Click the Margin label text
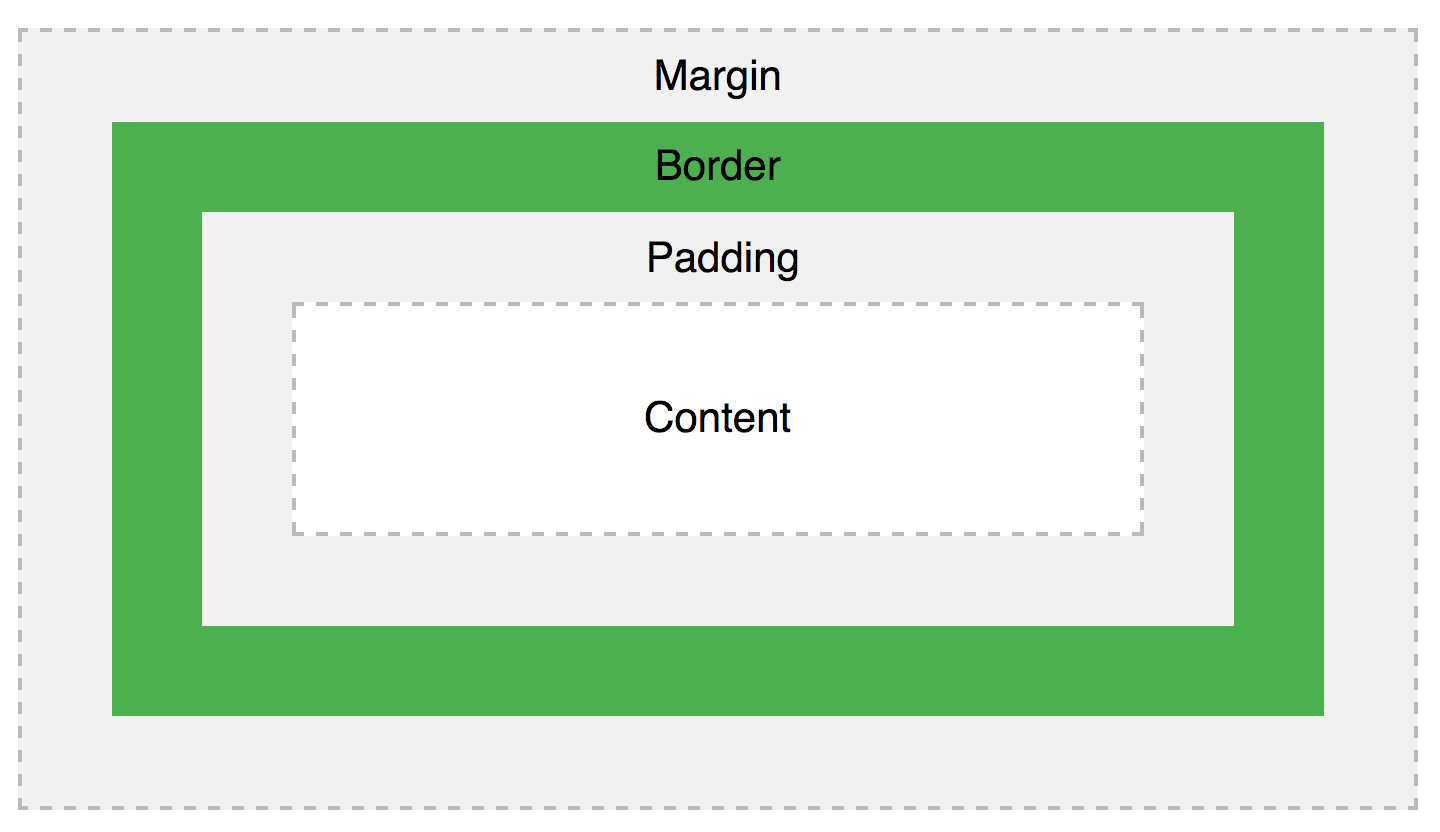This screenshot has width=1440, height=832. (x=717, y=77)
